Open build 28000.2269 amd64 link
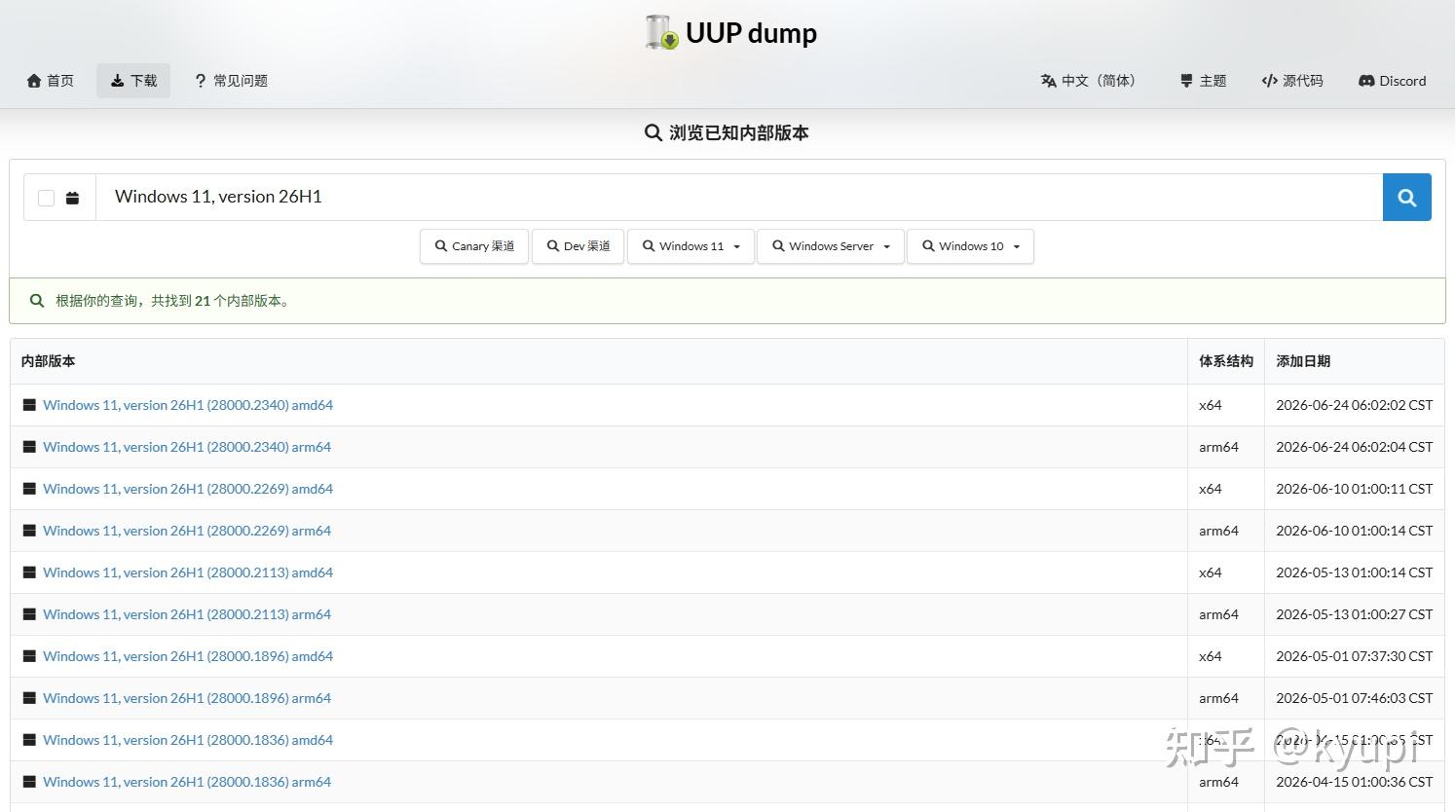 coord(188,489)
